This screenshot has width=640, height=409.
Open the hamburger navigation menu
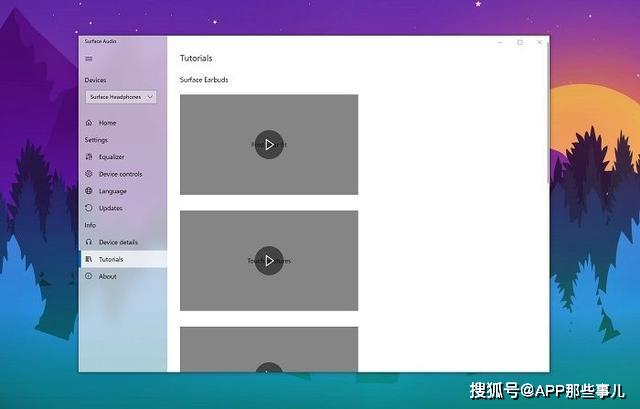[x=89, y=59]
